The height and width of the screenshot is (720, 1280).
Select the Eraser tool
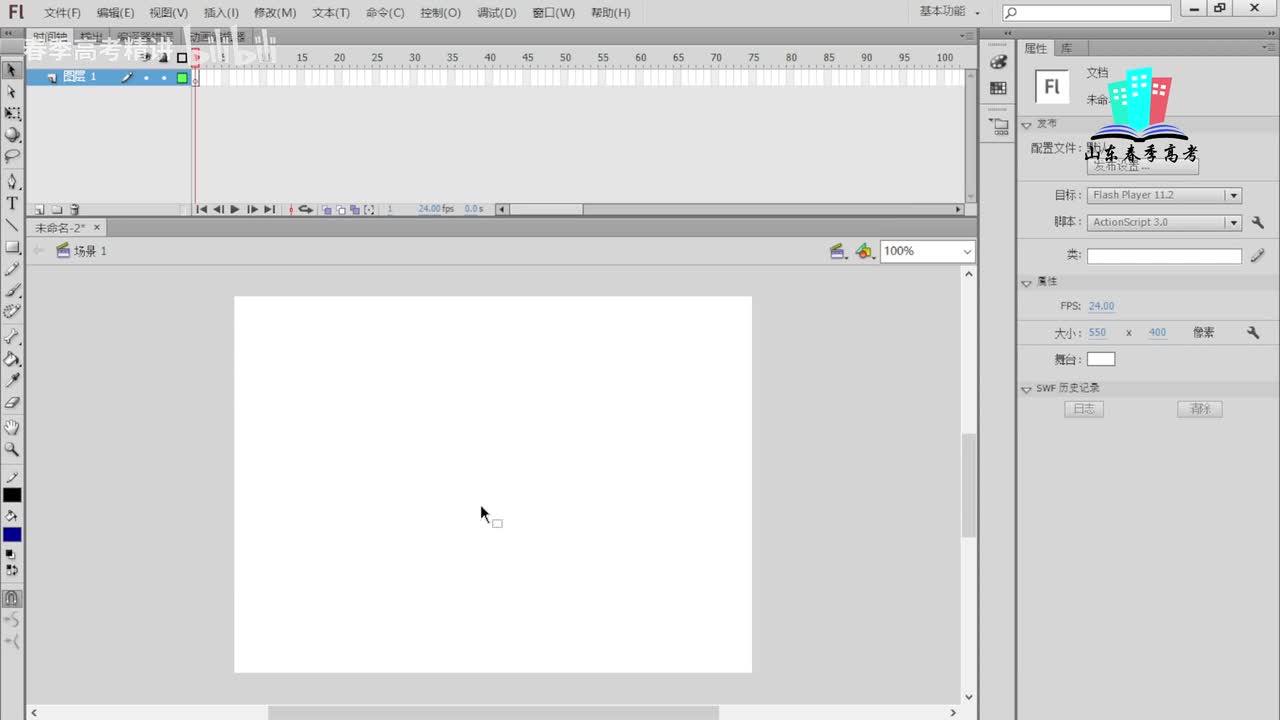(x=12, y=403)
